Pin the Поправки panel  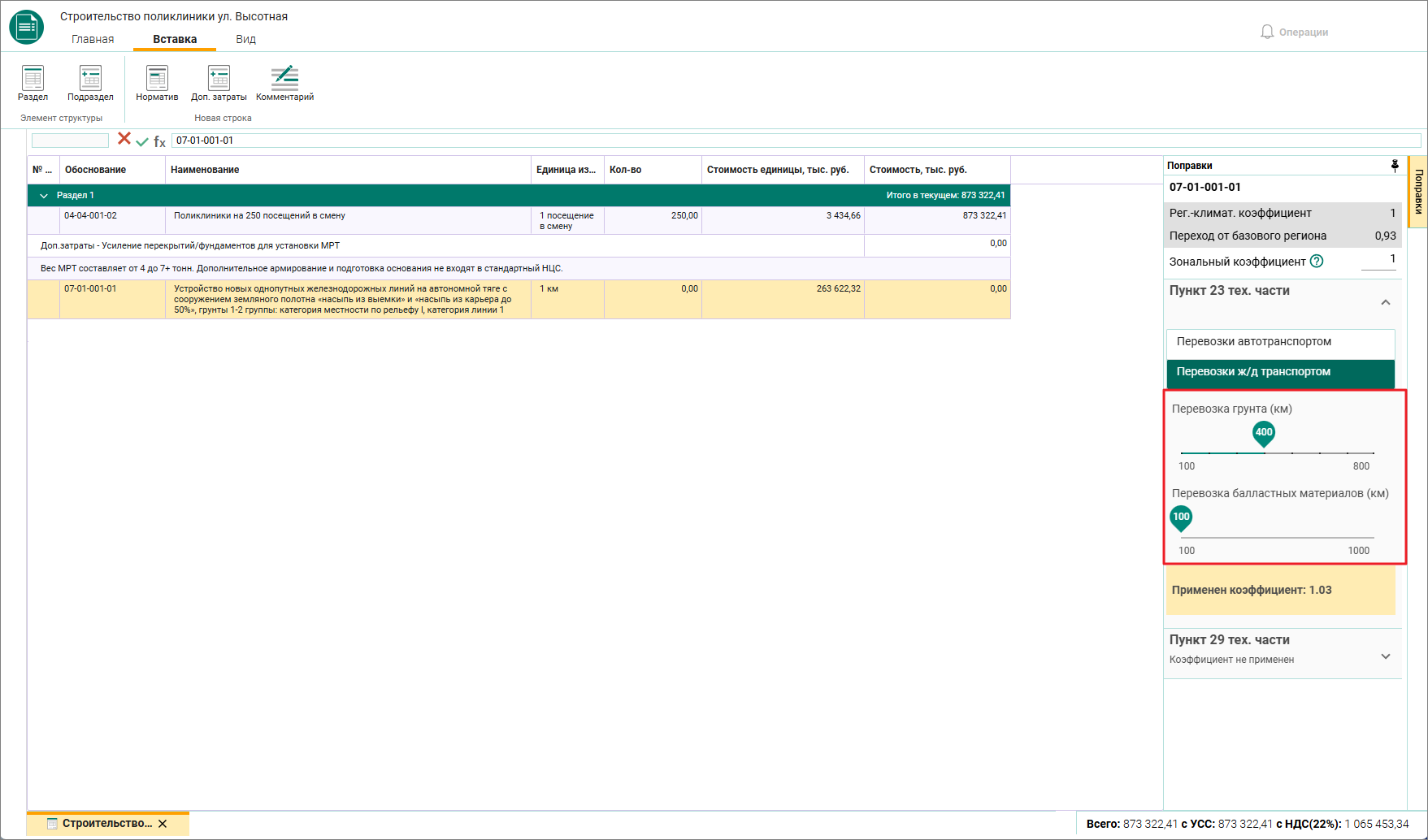tap(1395, 166)
